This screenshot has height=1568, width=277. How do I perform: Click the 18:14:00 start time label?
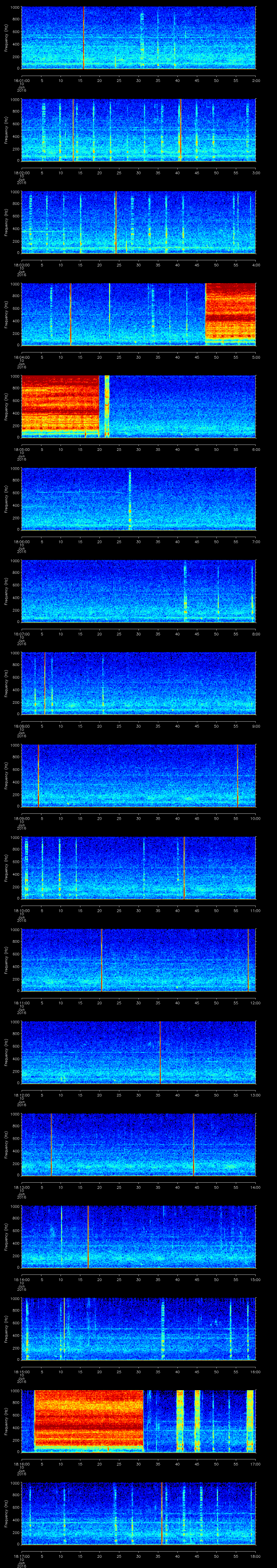pyautogui.click(x=21, y=1279)
